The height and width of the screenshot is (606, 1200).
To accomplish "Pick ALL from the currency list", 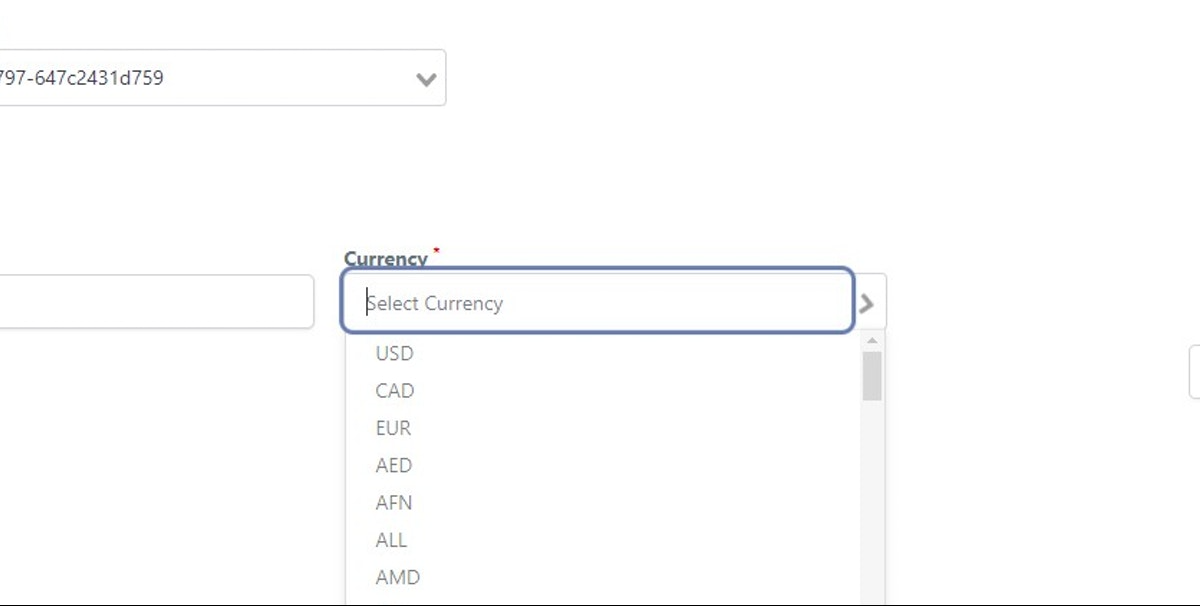I will coord(392,540).
